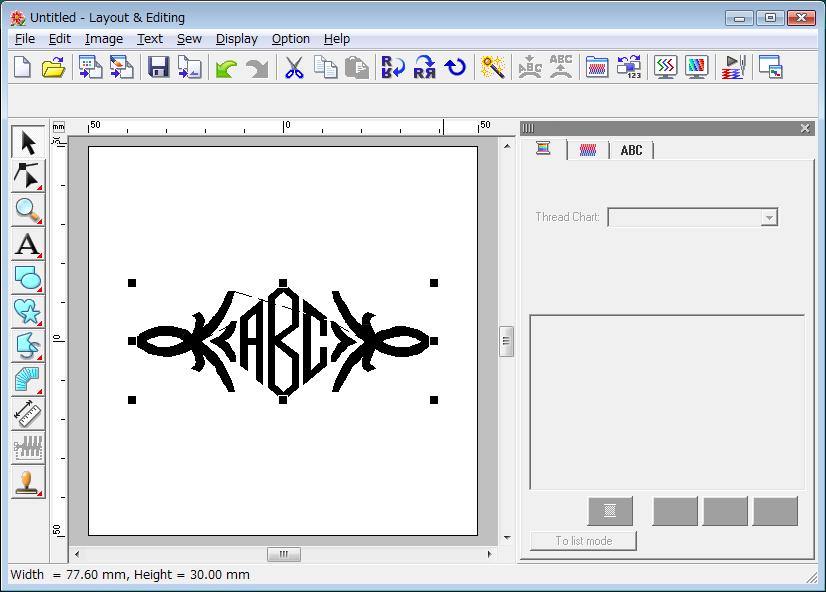Select the Measure ruler tool
826x592 pixels.
point(28,413)
